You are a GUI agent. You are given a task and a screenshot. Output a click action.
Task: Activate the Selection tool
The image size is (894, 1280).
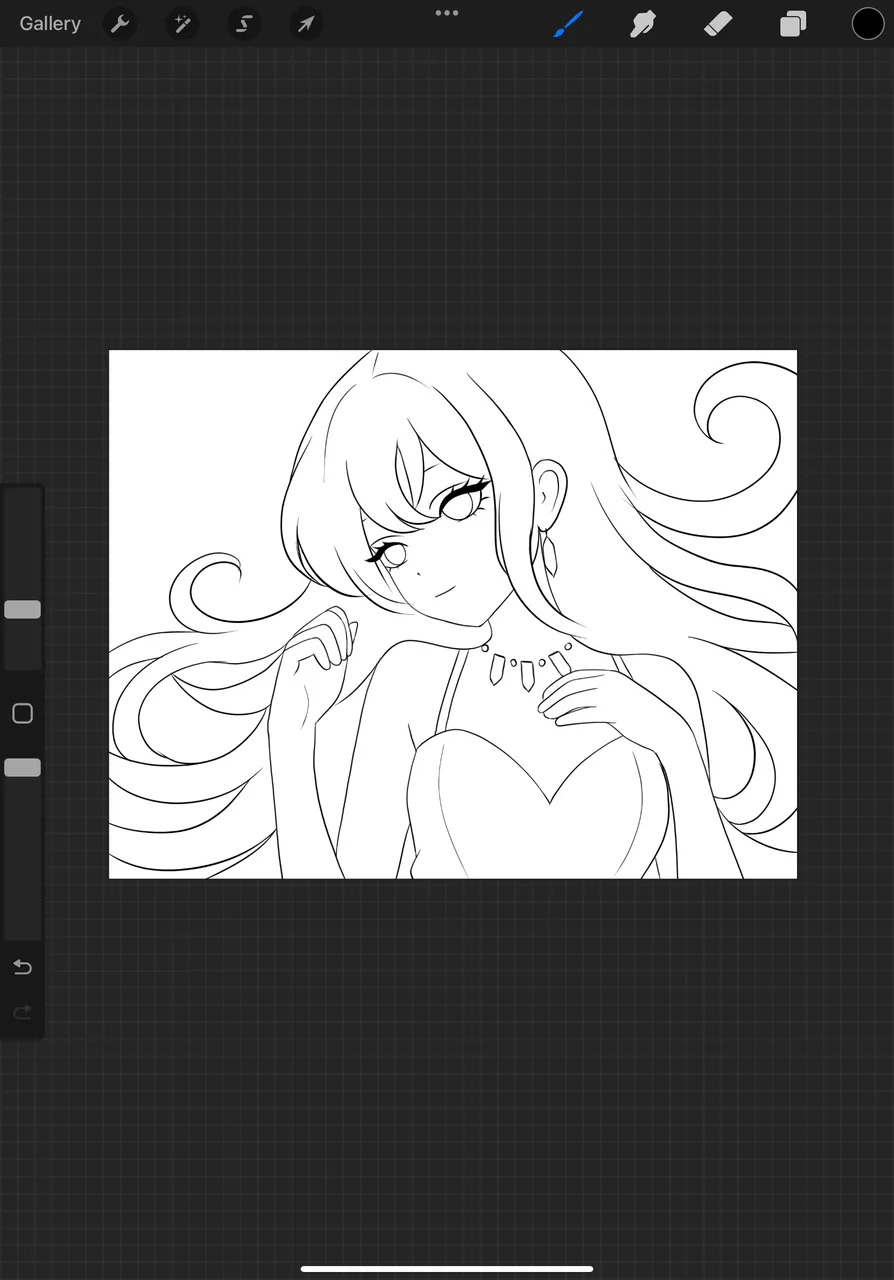click(x=244, y=23)
